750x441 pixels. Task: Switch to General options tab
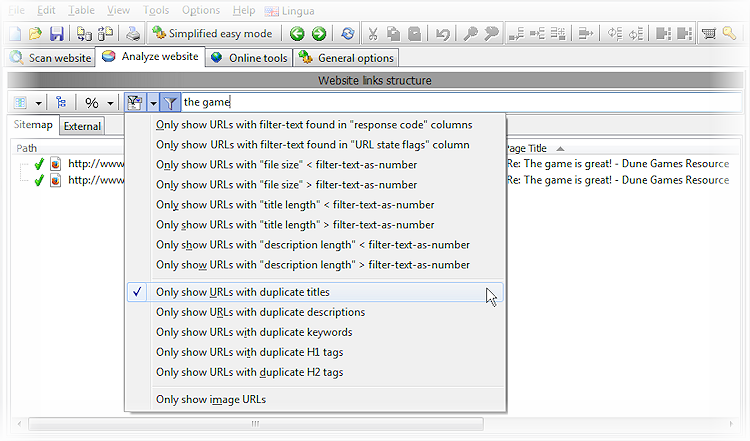(x=346, y=58)
